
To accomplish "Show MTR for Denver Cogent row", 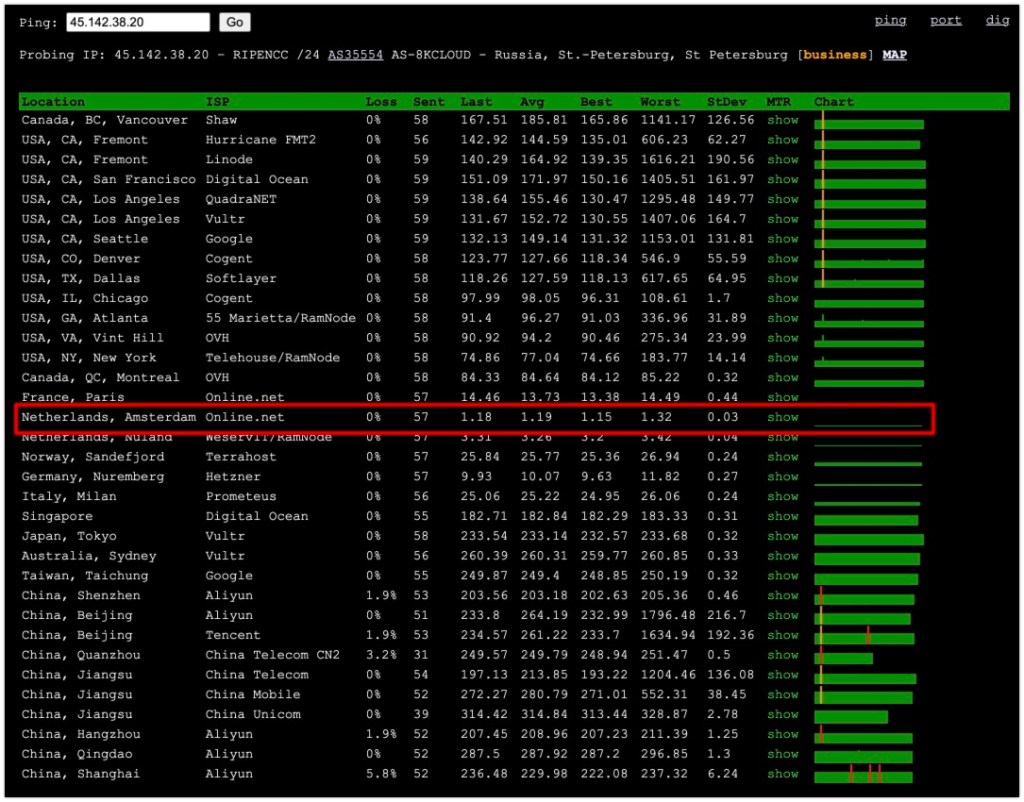I will tap(782, 259).
